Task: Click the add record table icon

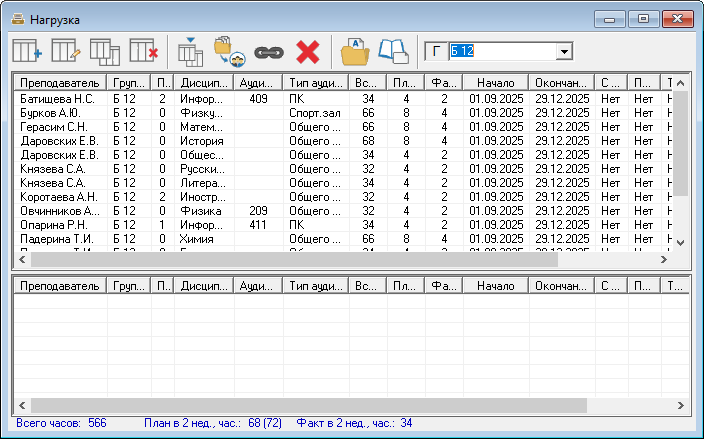Action: tap(27, 51)
